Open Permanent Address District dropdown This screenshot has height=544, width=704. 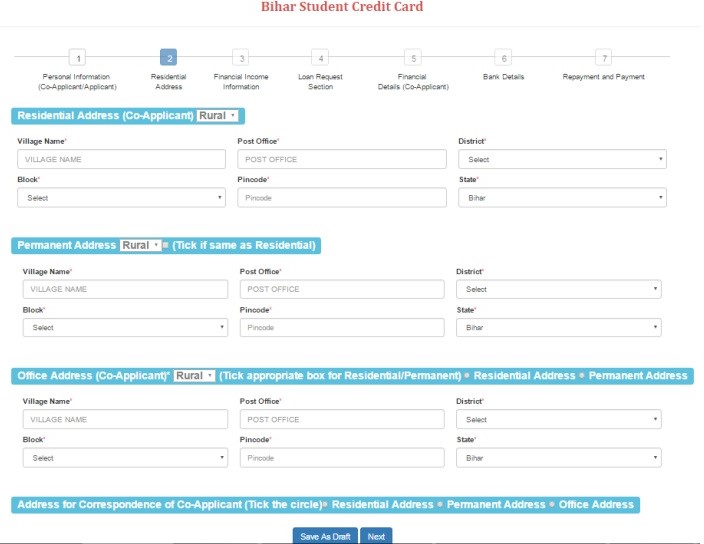tap(559, 290)
